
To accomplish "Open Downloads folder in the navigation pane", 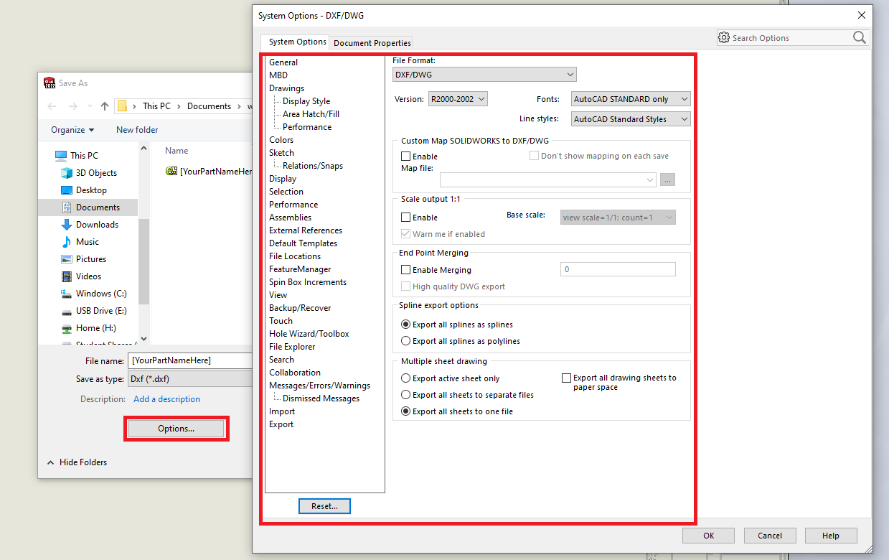I will [97, 225].
